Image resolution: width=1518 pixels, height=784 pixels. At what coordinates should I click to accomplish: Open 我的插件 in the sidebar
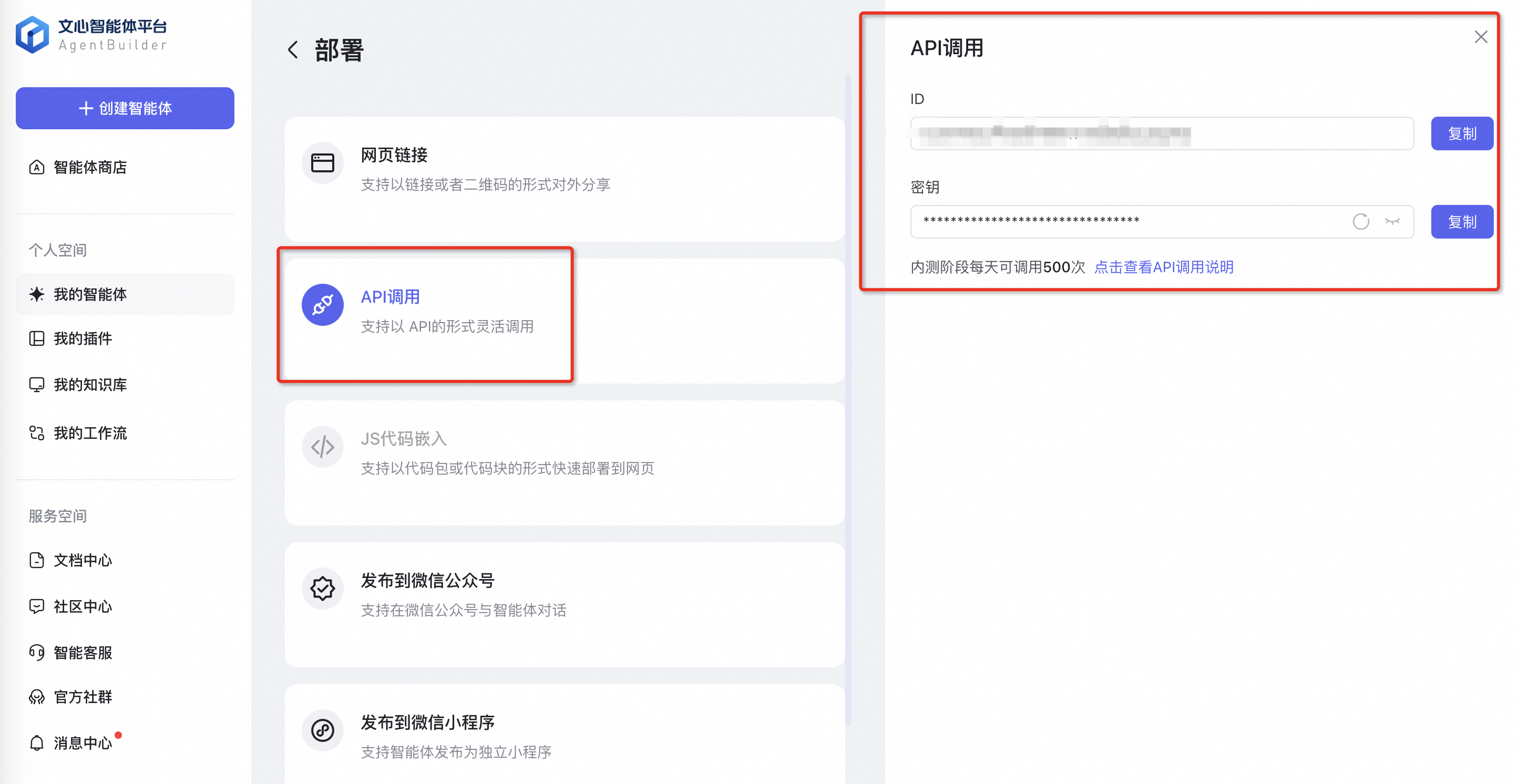click(x=83, y=338)
